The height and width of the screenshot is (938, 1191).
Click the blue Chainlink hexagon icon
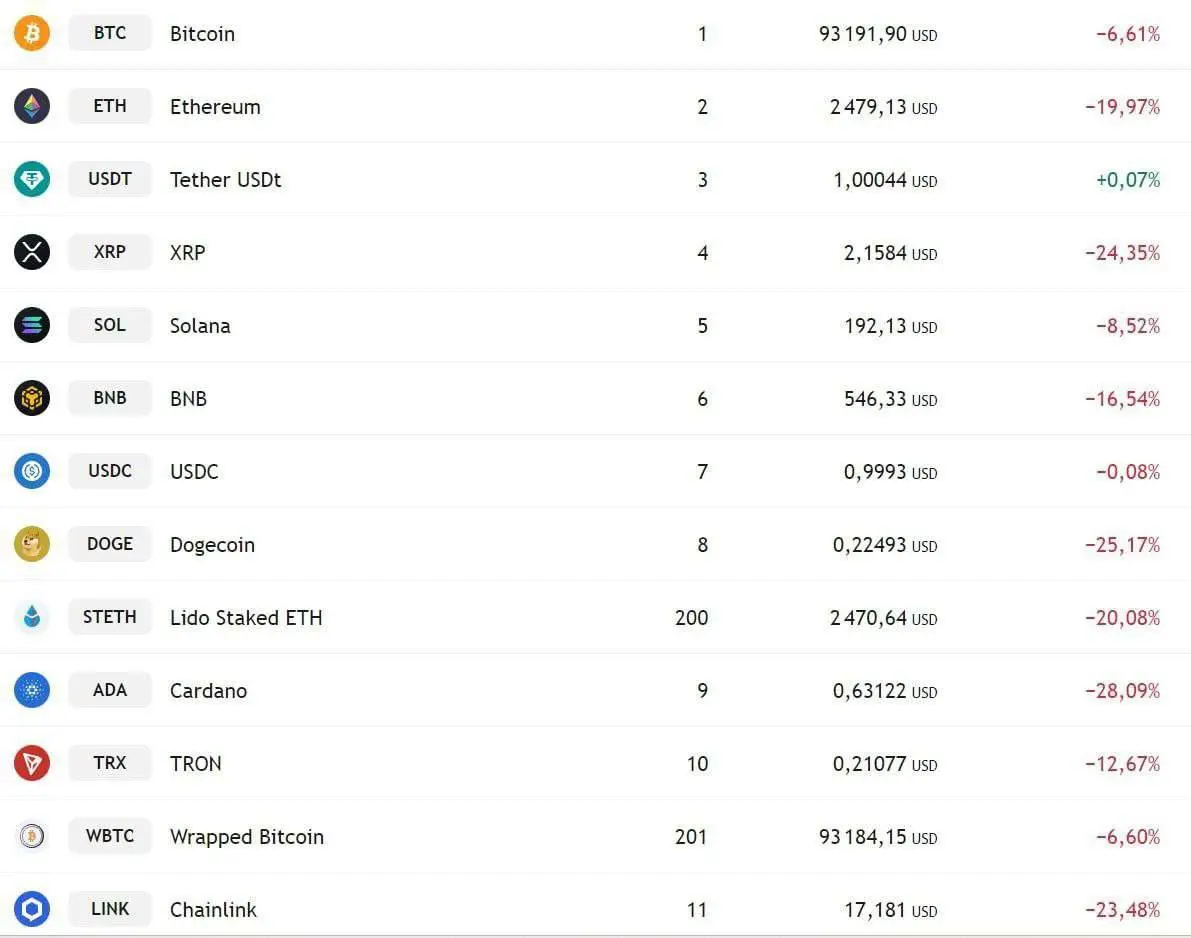[32, 908]
